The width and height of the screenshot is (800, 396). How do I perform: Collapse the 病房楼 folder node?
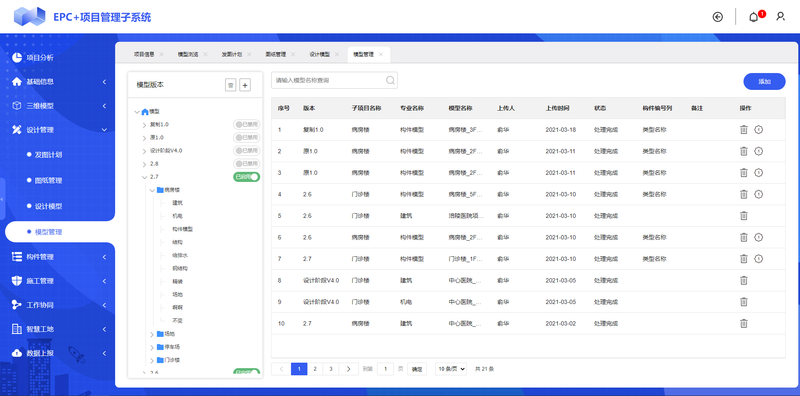pyautogui.click(x=152, y=190)
